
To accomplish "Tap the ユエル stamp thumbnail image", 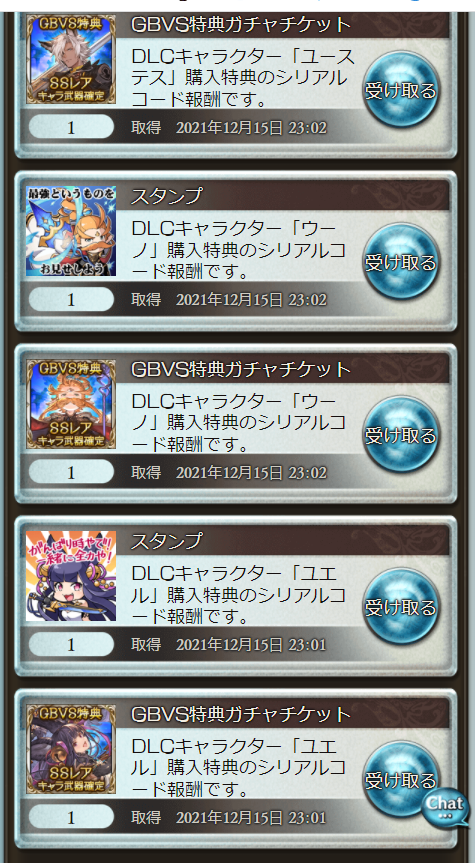I will click(x=71, y=576).
